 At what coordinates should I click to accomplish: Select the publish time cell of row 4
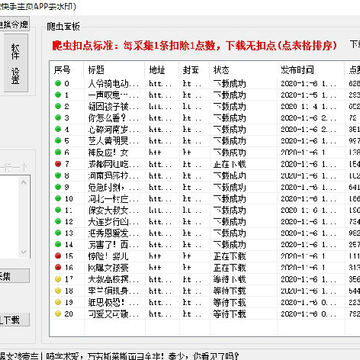pyautogui.click(x=309, y=129)
